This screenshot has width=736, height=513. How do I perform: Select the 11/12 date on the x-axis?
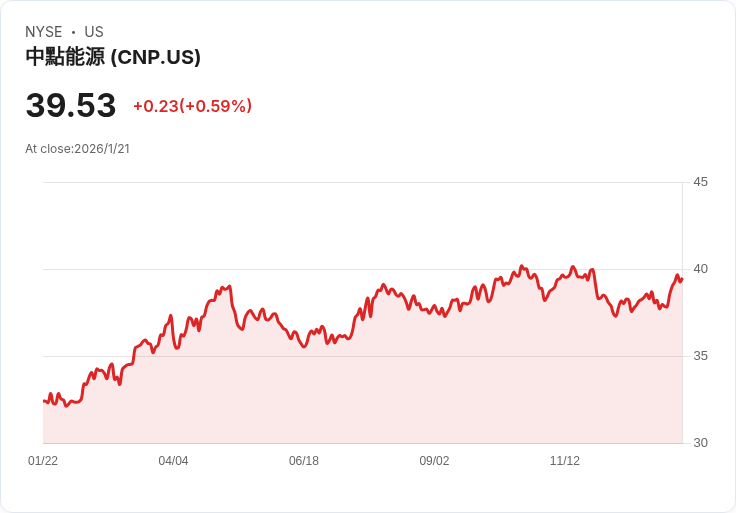[565, 461]
